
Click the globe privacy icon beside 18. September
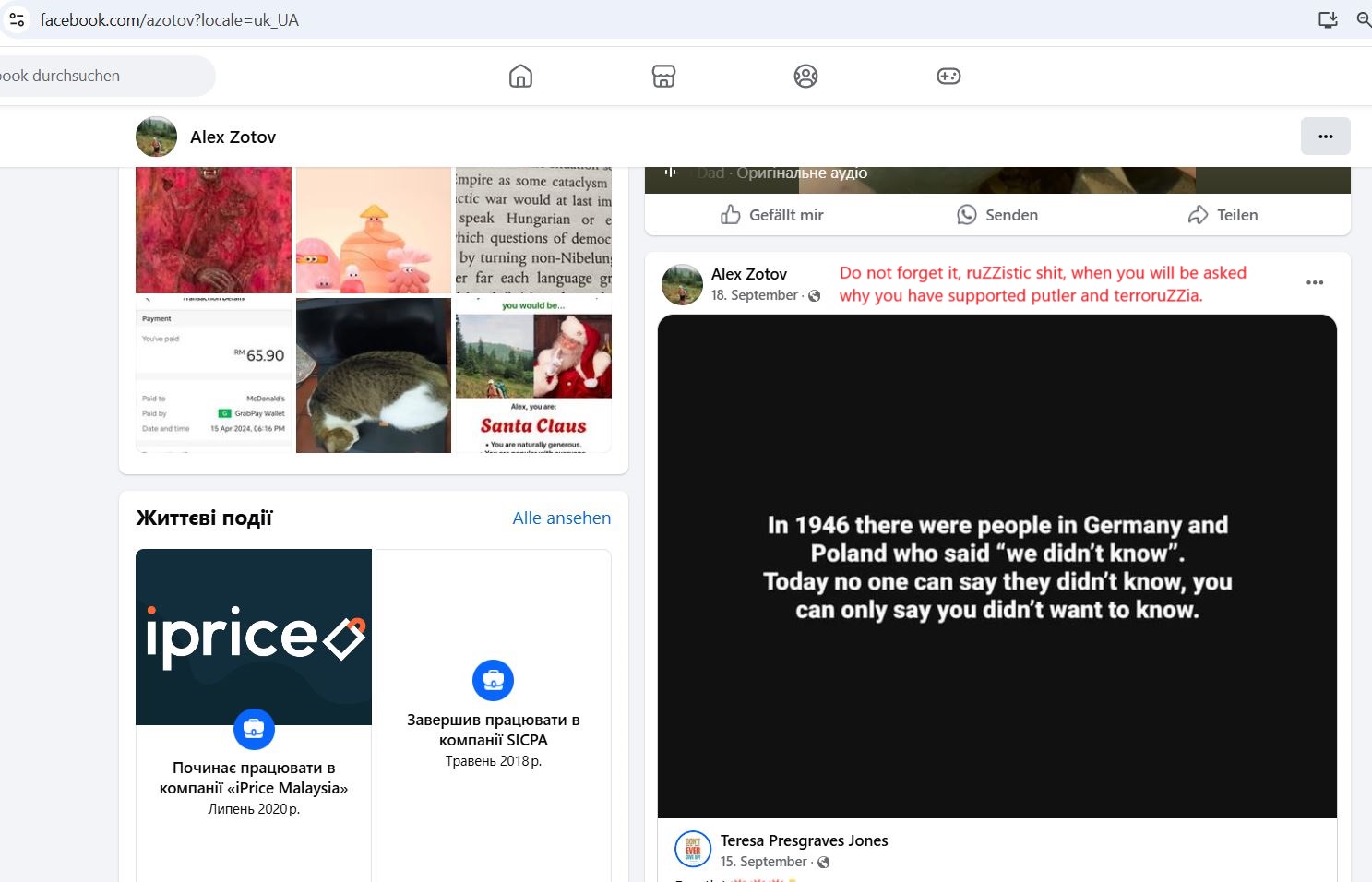click(x=814, y=296)
